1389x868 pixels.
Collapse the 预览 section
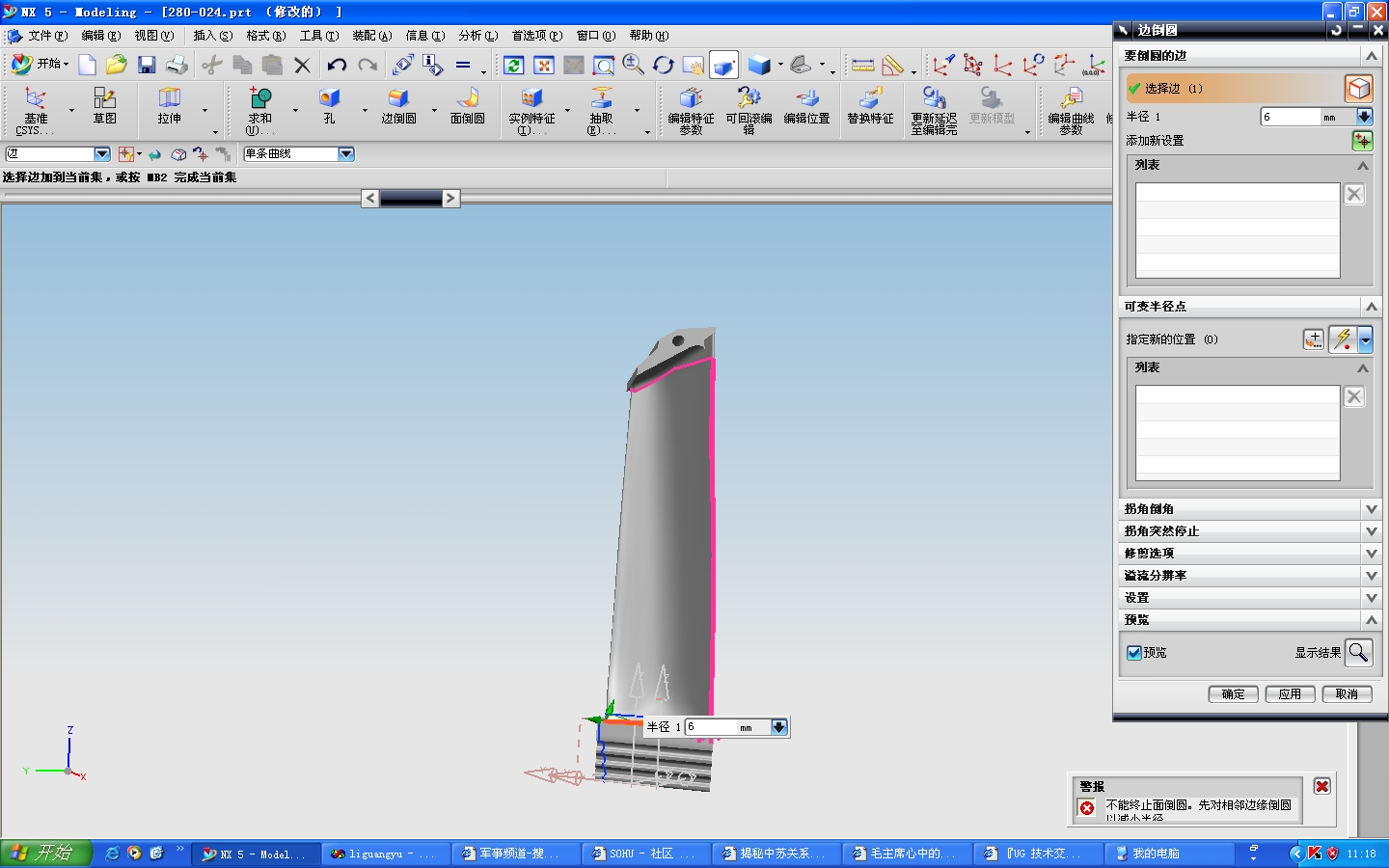pos(1371,620)
